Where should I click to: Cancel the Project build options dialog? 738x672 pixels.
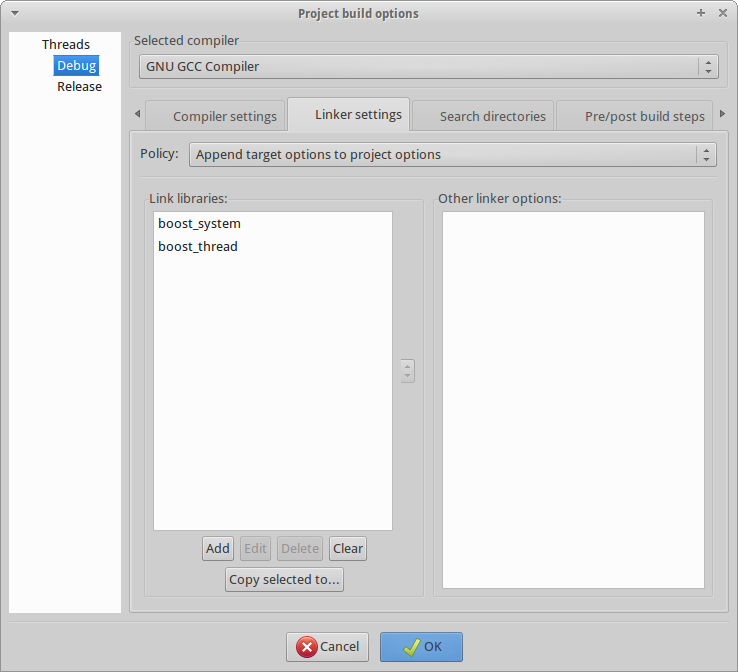click(327, 647)
